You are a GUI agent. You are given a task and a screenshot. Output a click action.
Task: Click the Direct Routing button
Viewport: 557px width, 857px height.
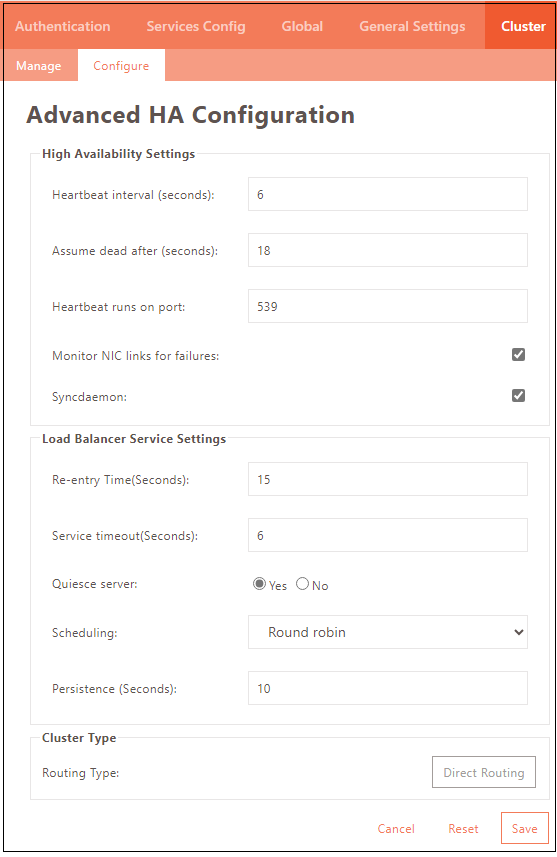tap(484, 772)
